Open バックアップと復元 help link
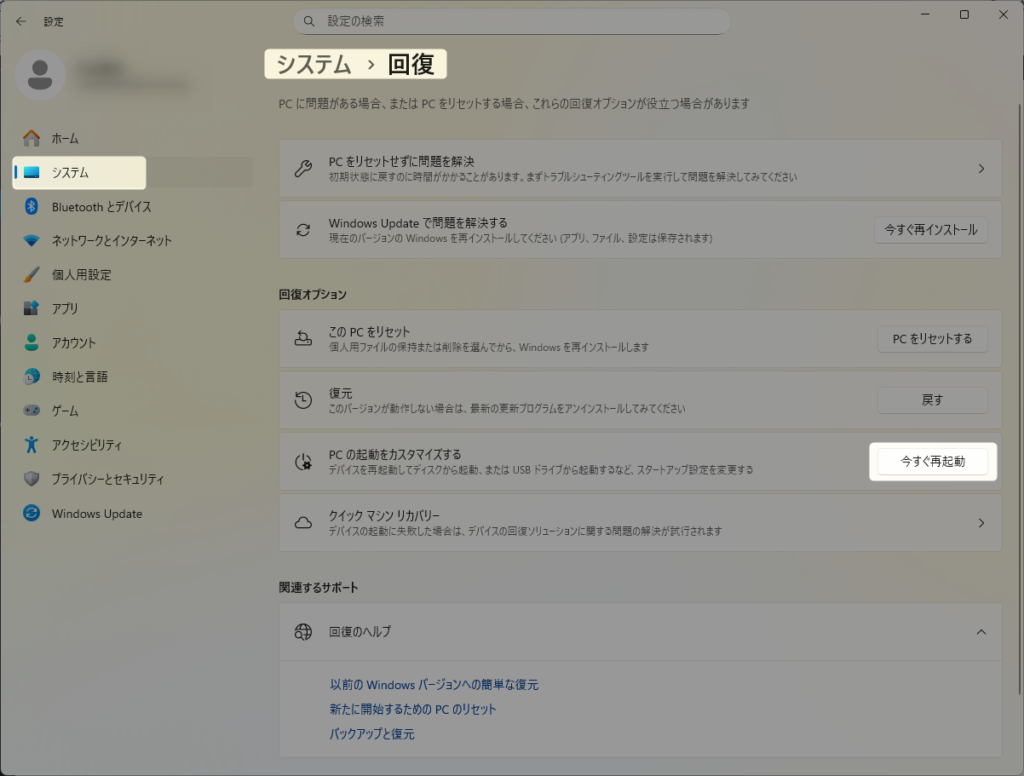Viewport: 1024px width, 776px height. coord(372,734)
